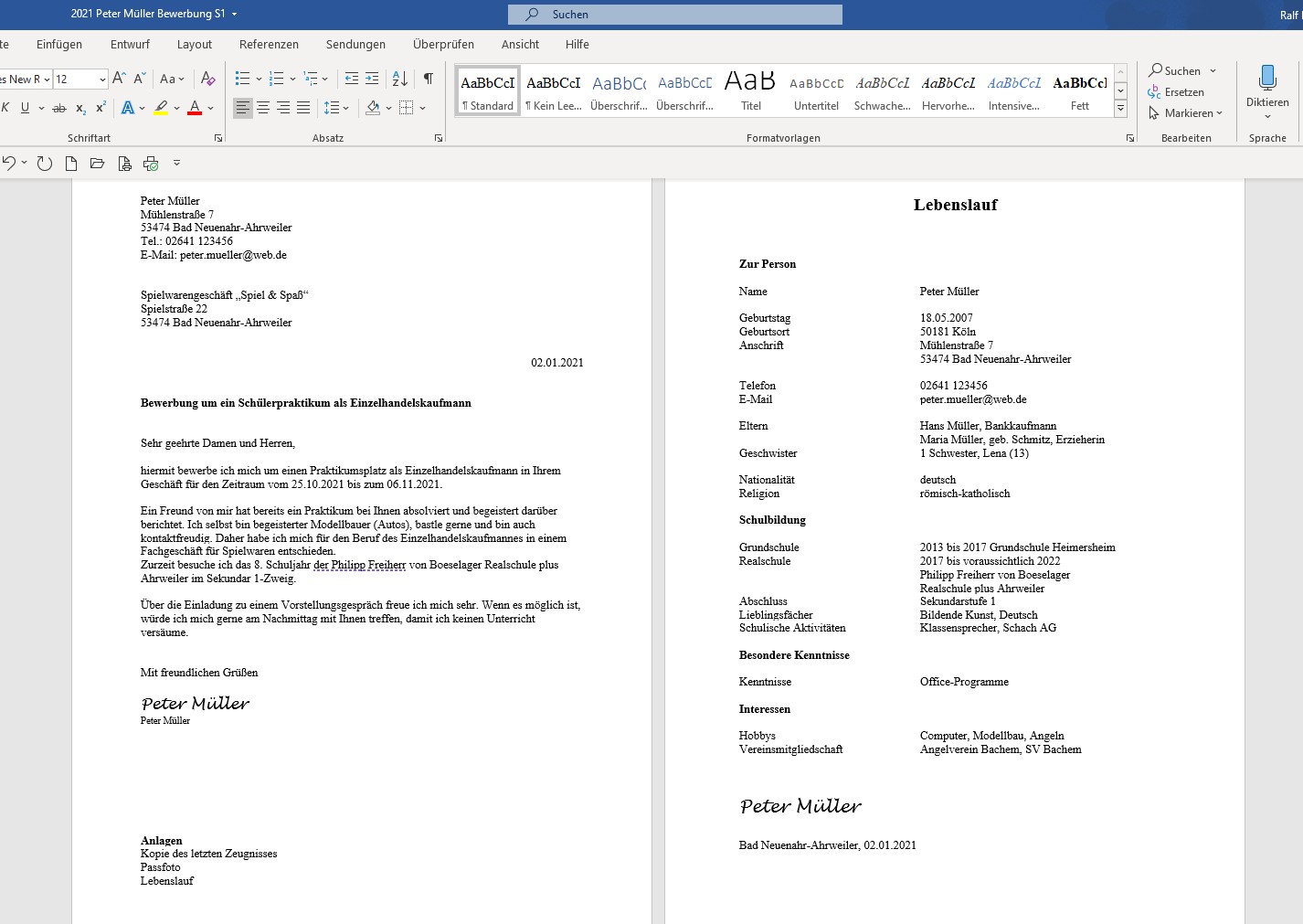Toggle underline formatting
Image resolution: width=1303 pixels, height=924 pixels.
coord(25,108)
